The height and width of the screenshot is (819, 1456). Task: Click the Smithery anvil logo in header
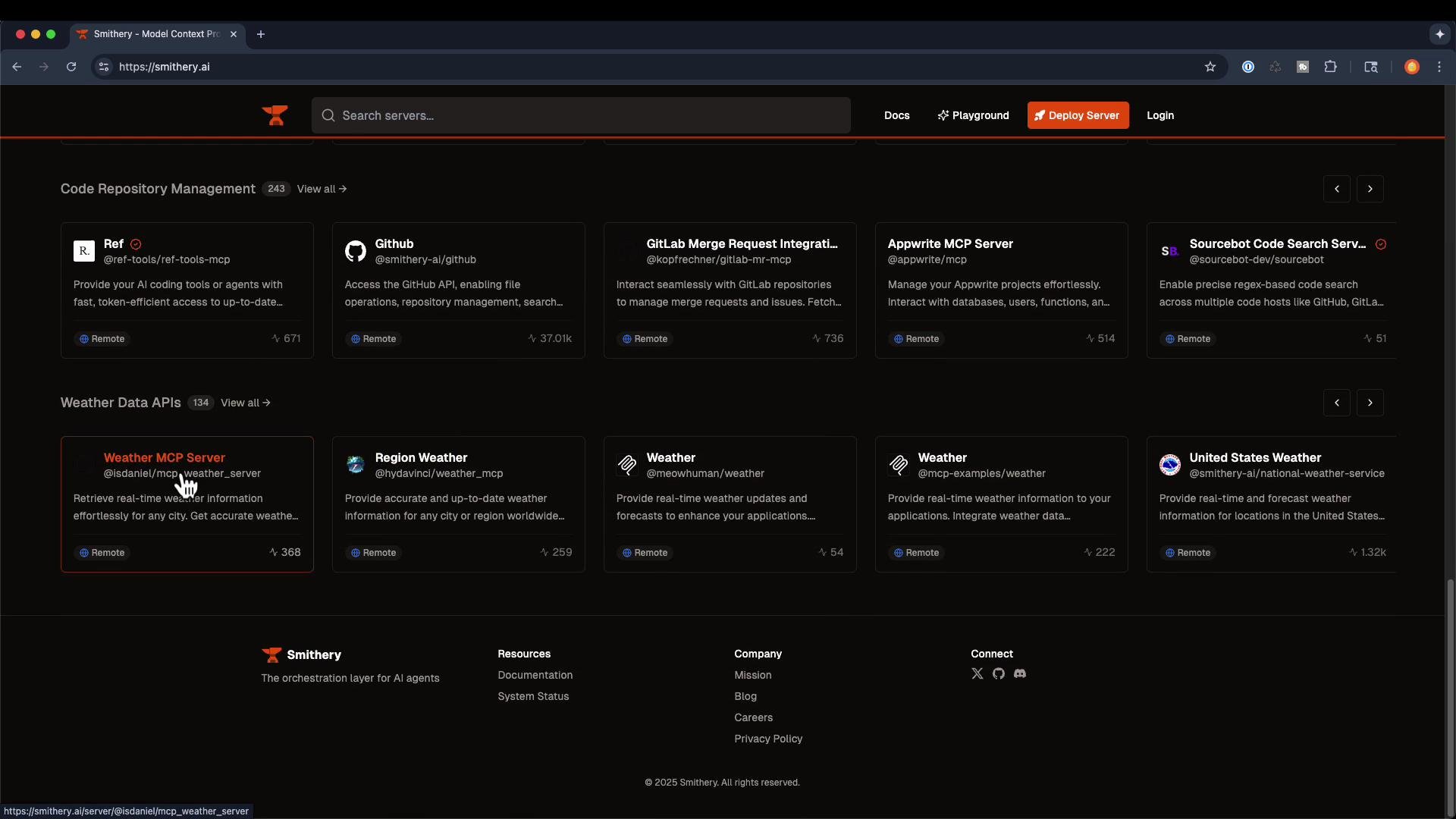click(275, 115)
